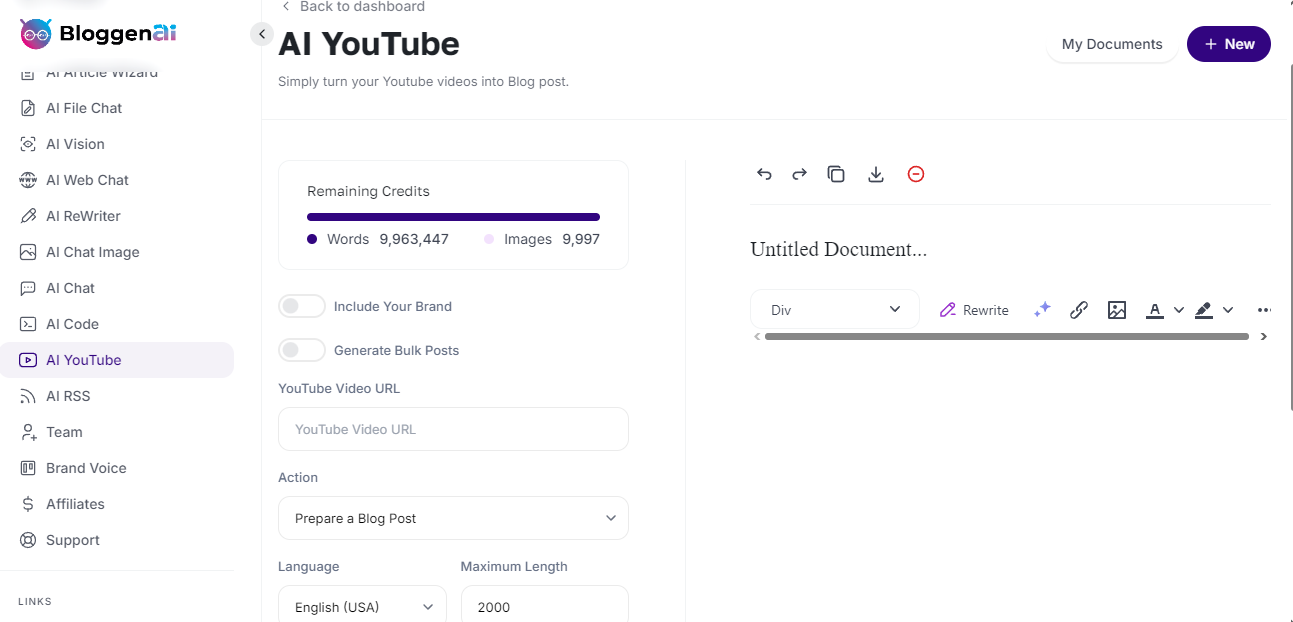Click the Maximum Length field showing 2000
Screen dimensions: 1293x622
pyautogui.click(x=544, y=606)
